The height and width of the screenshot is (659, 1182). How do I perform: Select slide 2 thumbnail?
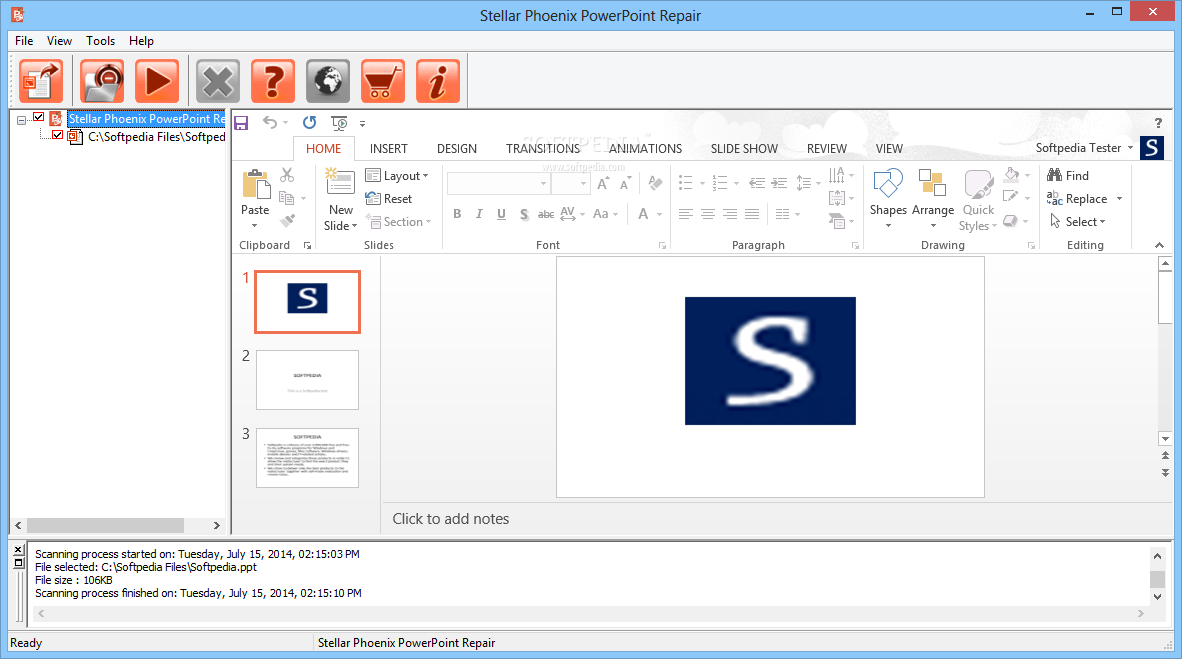(x=308, y=380)
